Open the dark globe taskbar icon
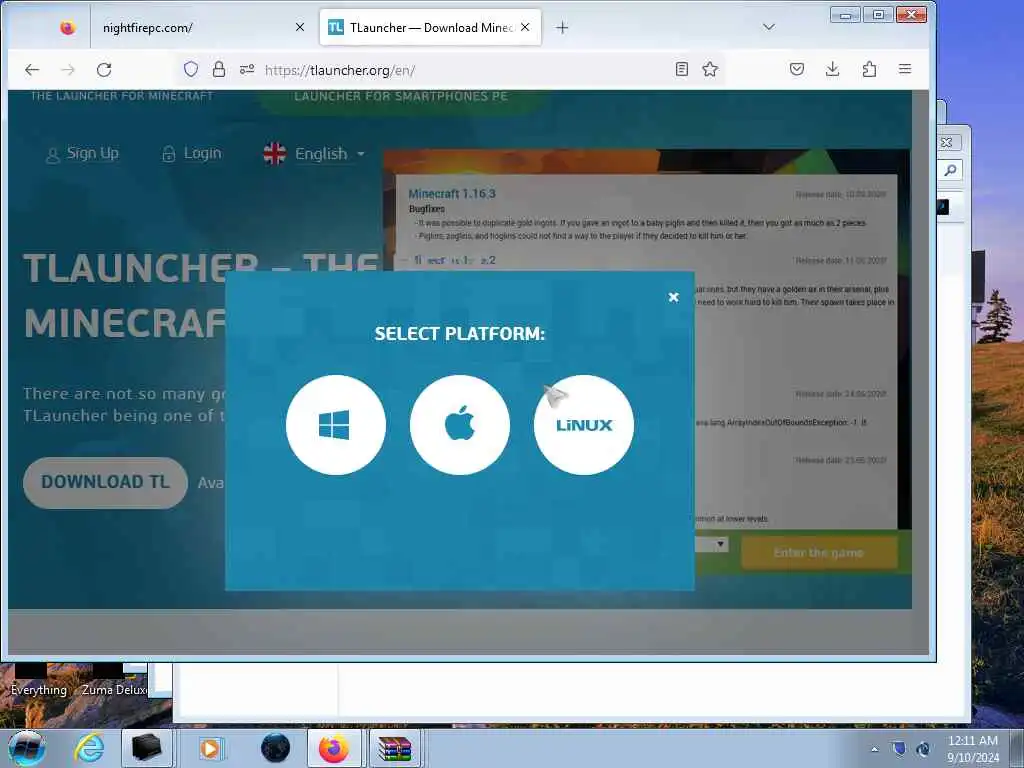Image resolution: width=1024 pixels, height=768 pixels. pos(276,748)
